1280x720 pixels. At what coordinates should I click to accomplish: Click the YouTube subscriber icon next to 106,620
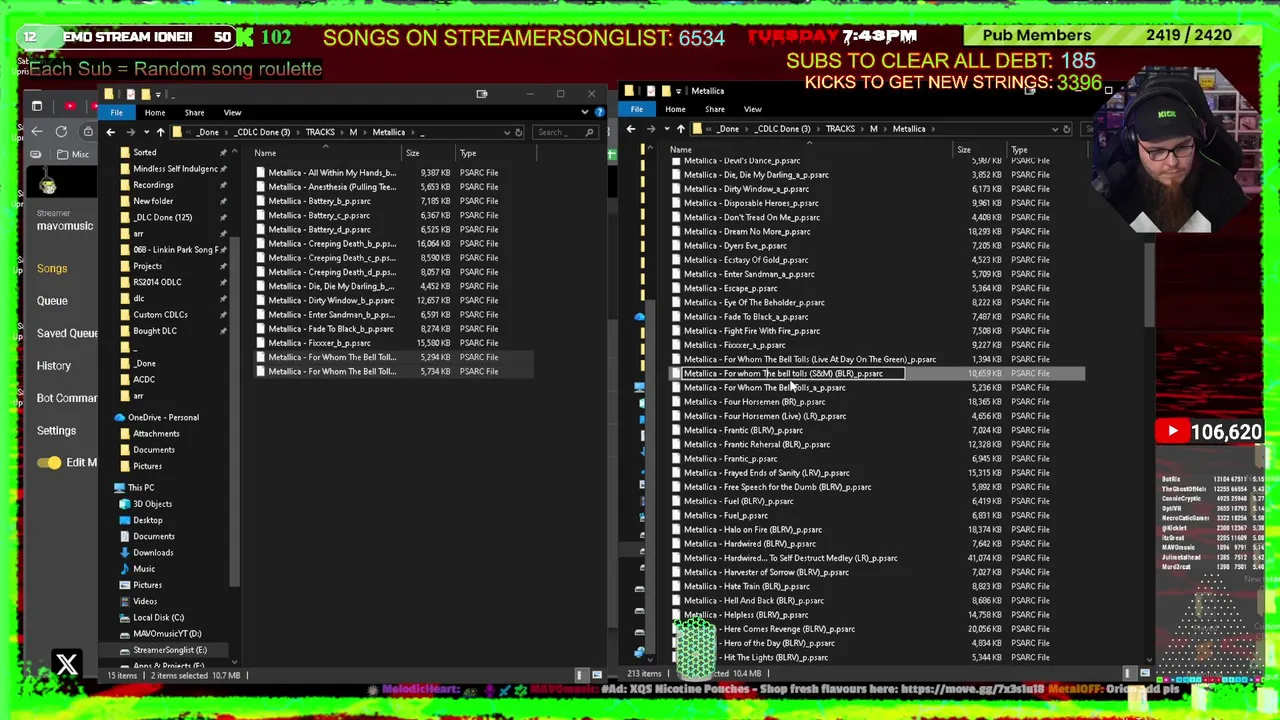coord(1172,432)
